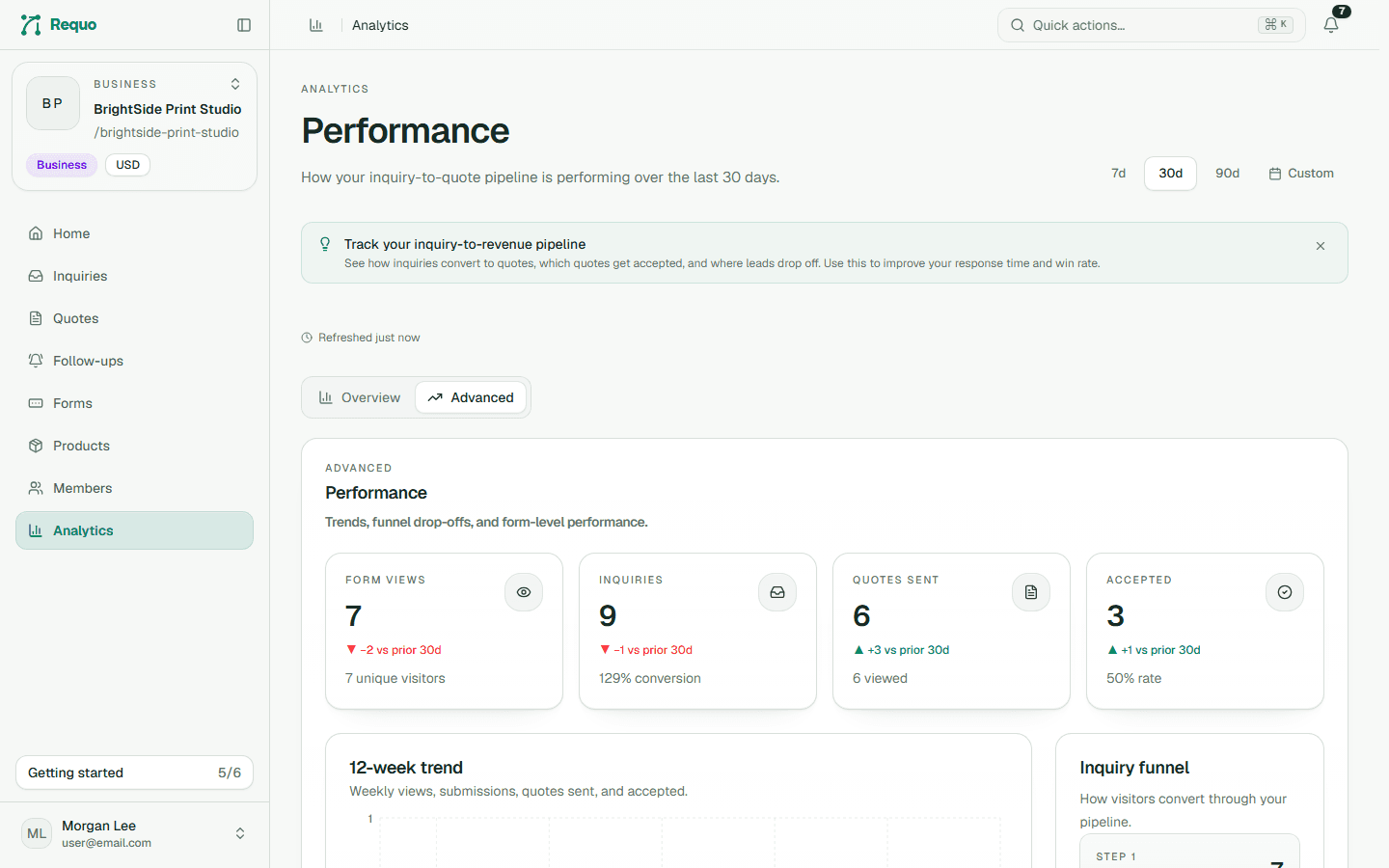Image resolution: width=1389 pixels, height=868 pixels.
Task: Open the Custom date range picker
Action: (x=1301, y=174)
